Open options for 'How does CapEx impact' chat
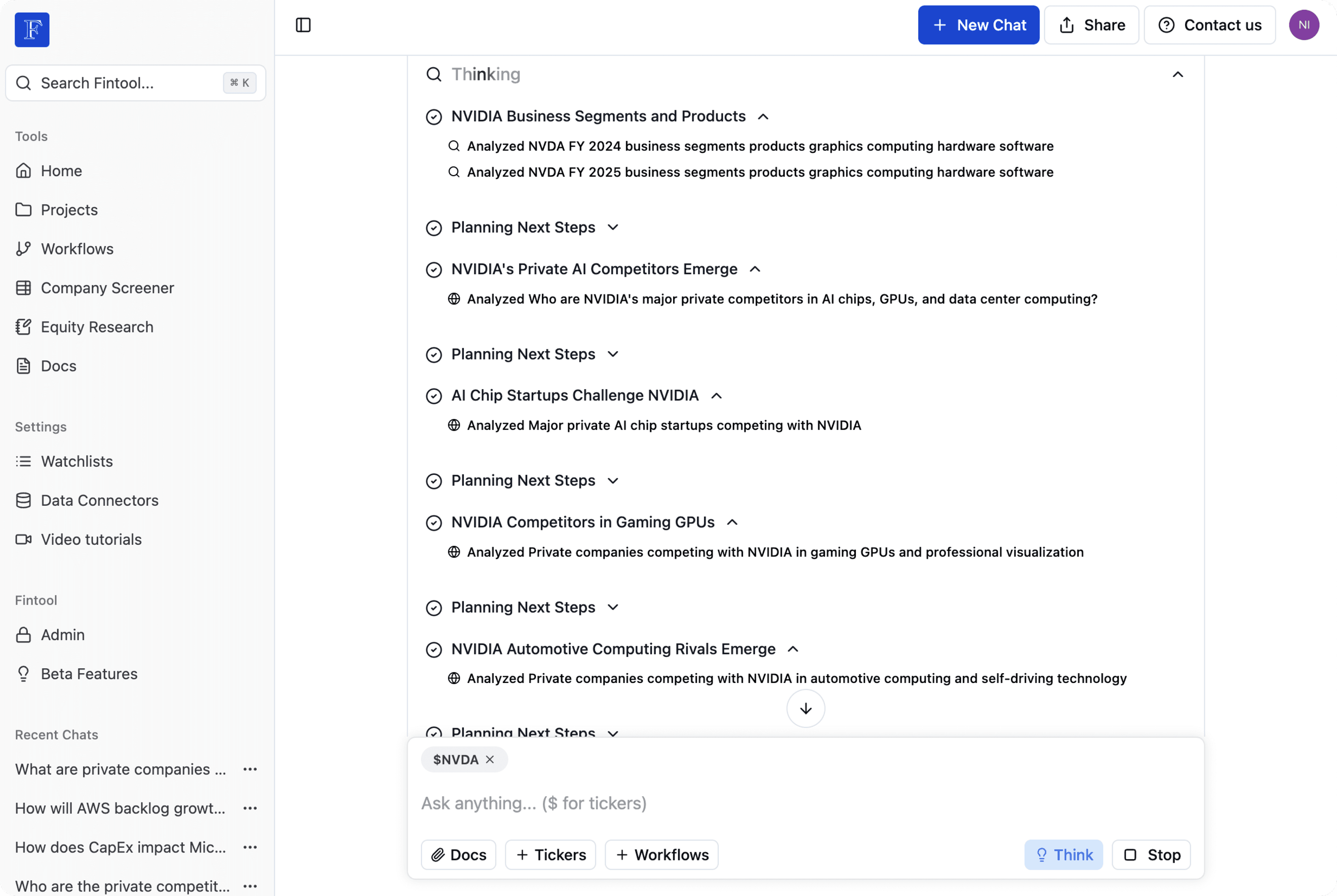 point(250,847)
